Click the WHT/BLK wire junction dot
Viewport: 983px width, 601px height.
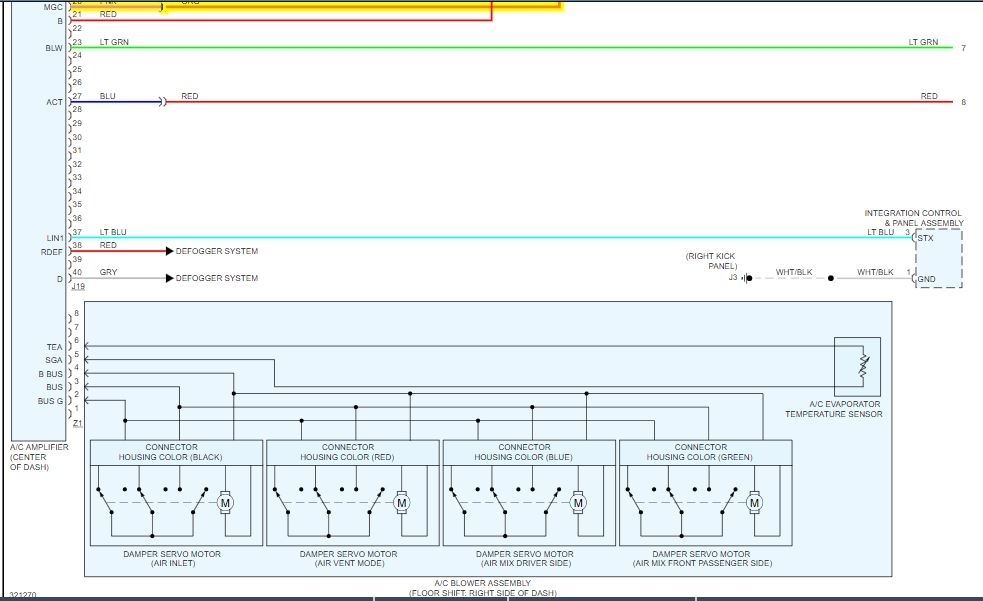click(x=831, y=278)
